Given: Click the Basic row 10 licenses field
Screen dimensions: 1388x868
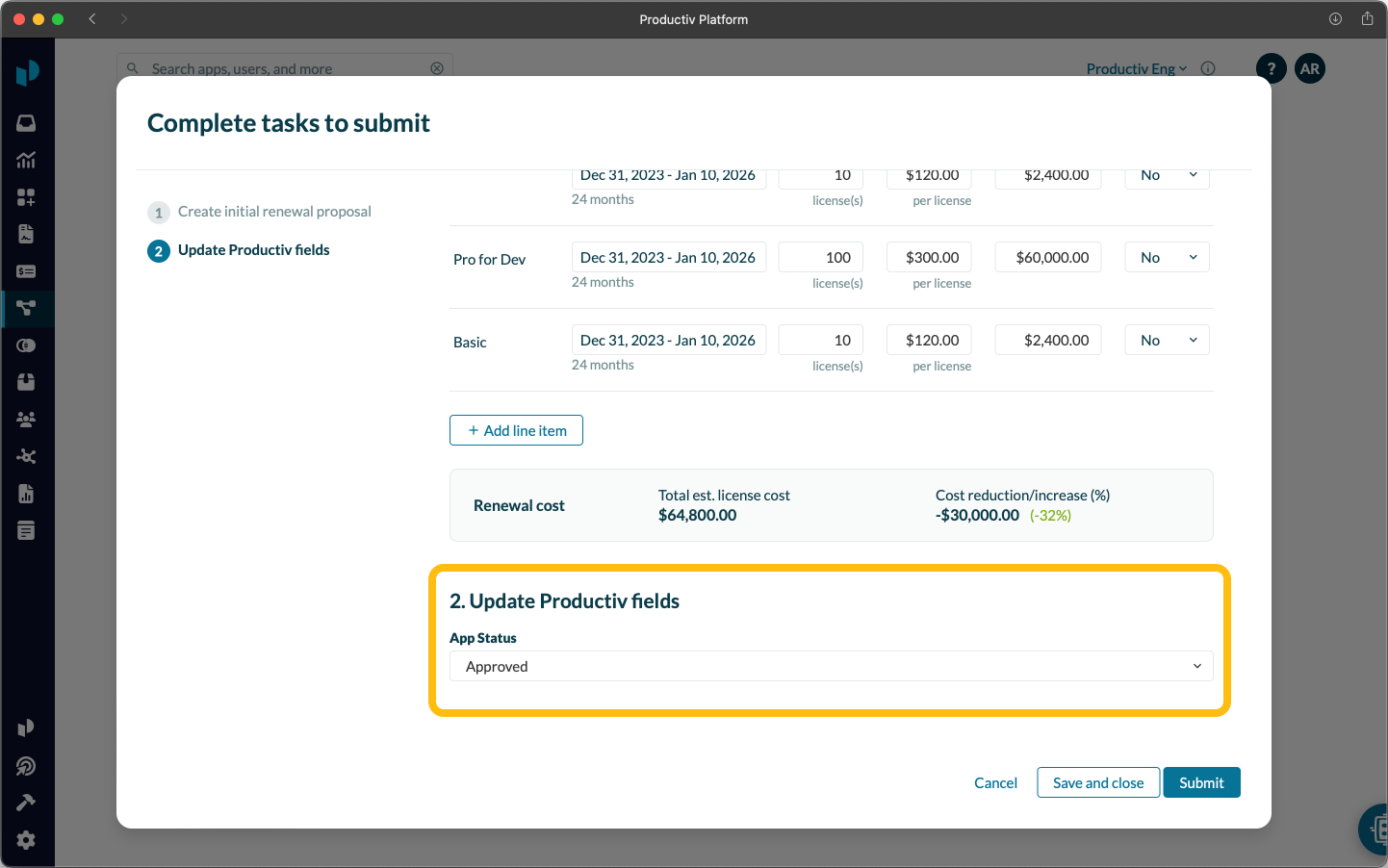Looking at the screenshot, I should point(821,340).
